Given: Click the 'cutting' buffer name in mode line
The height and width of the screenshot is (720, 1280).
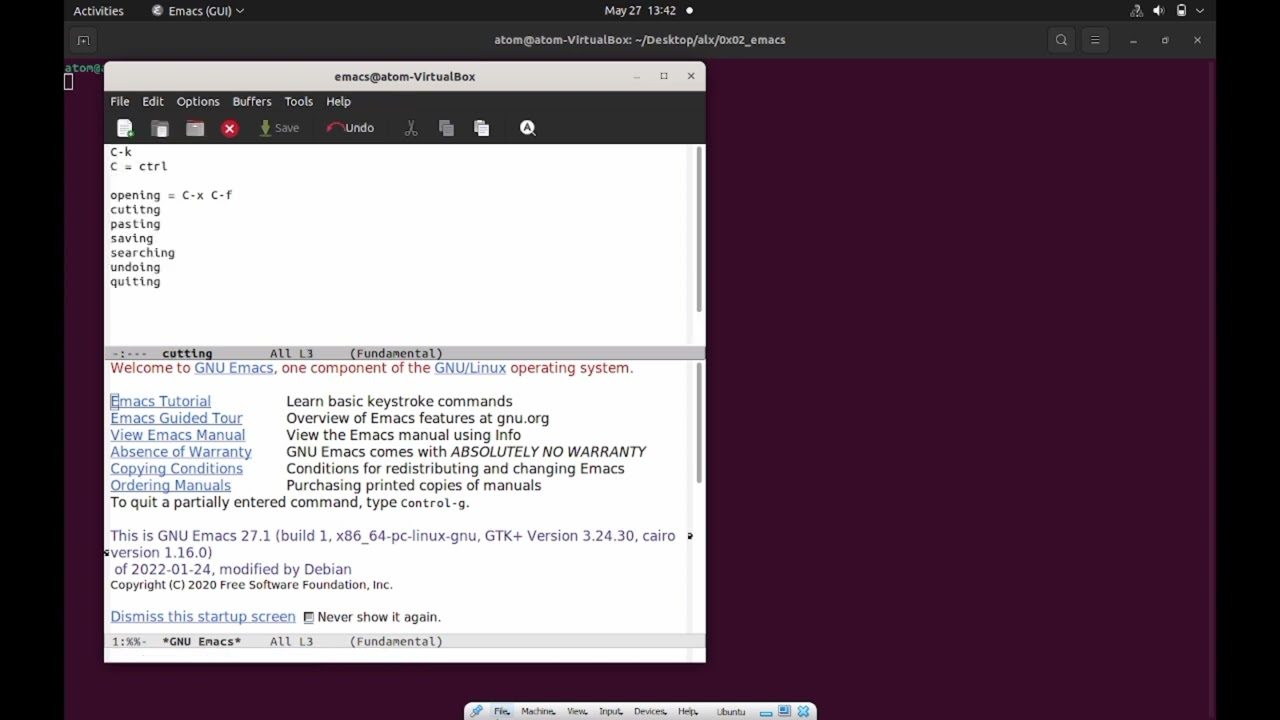Looking at the screenshot, I should pyautogui.click(x=187, y=353).
